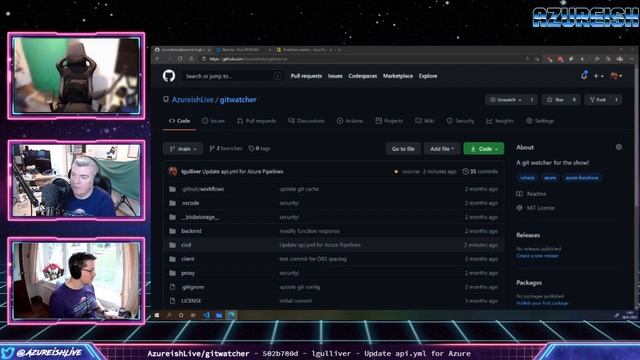Open the __blobstorage__ folder
Viewport: 640px width, 360px height.
[200, 217]
